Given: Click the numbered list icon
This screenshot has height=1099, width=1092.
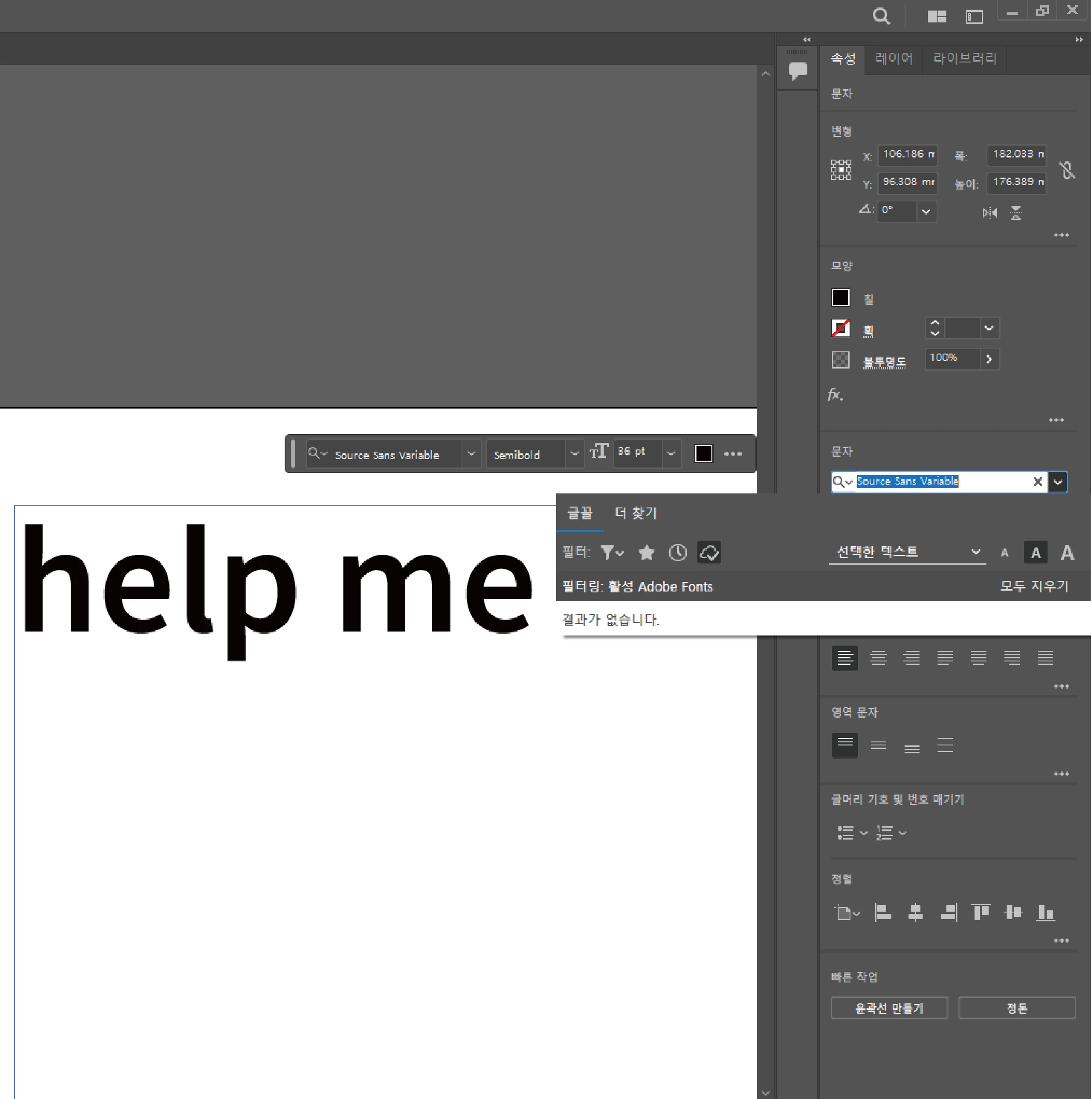Looking at the screenshot, I should pyautogui.click(x=884, y=833).
